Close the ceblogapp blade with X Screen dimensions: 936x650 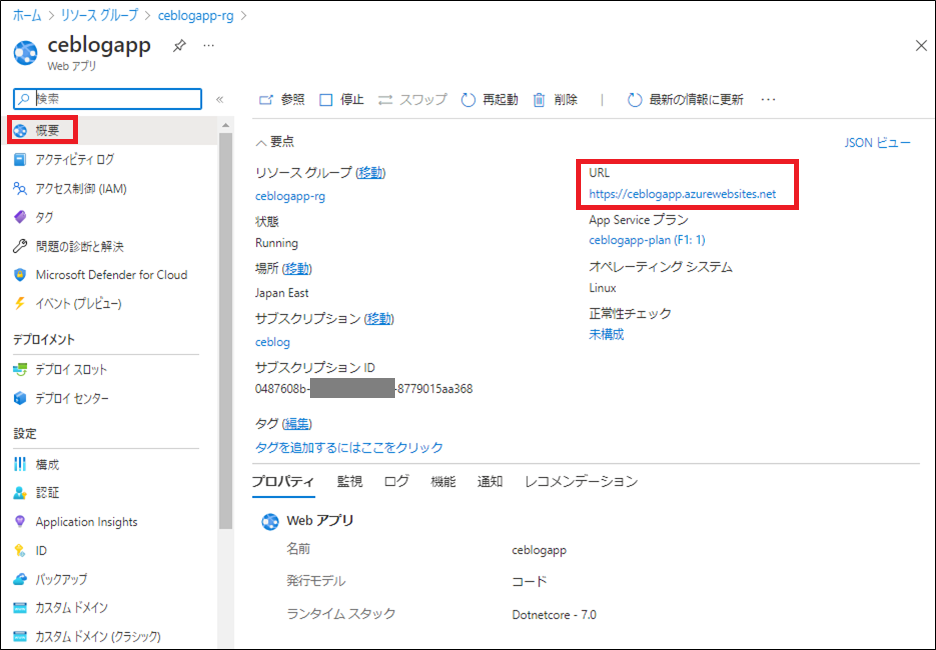[x=921, y=46]
